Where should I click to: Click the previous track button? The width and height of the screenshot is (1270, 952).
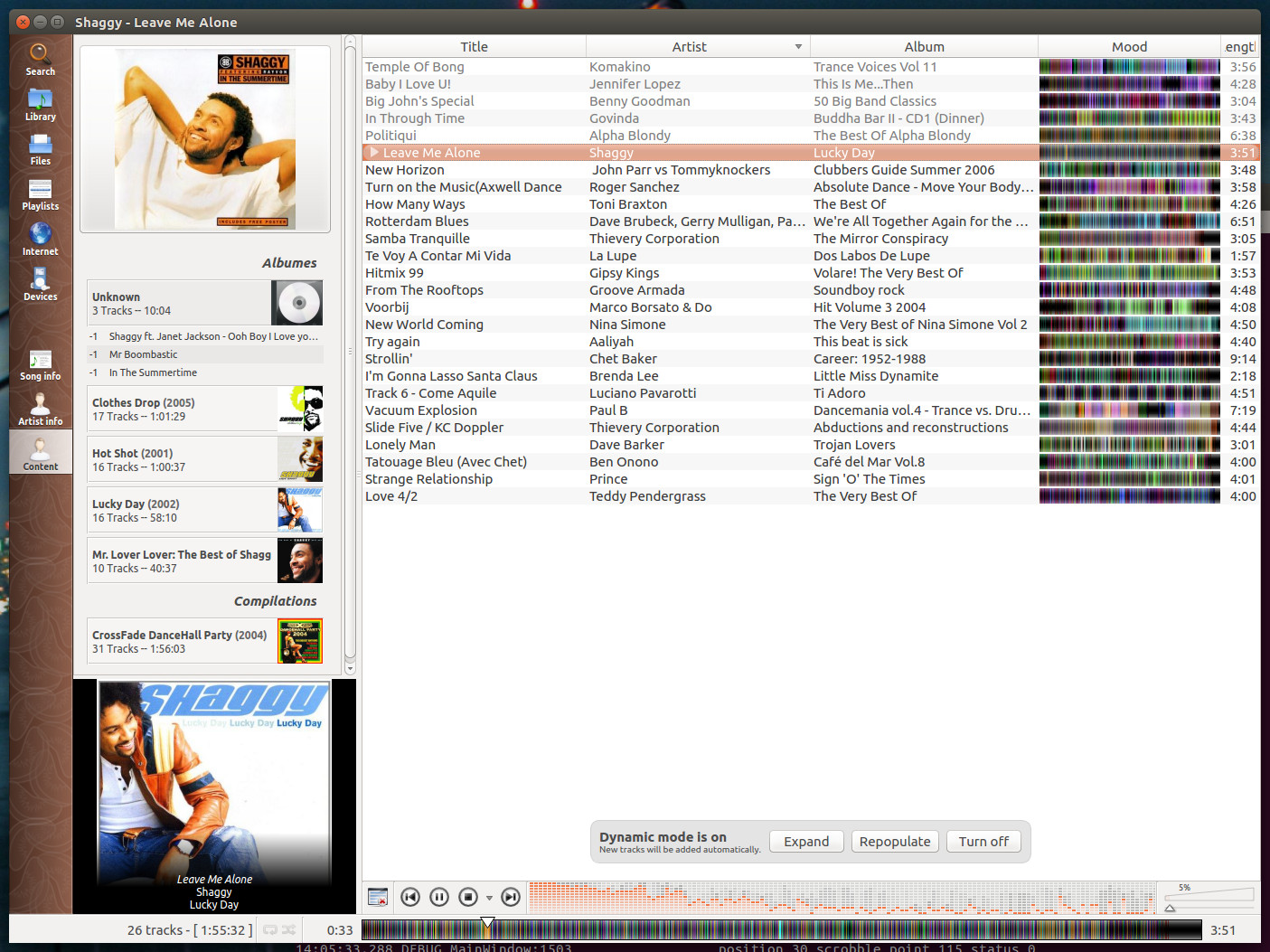click(x=410, y=897)
